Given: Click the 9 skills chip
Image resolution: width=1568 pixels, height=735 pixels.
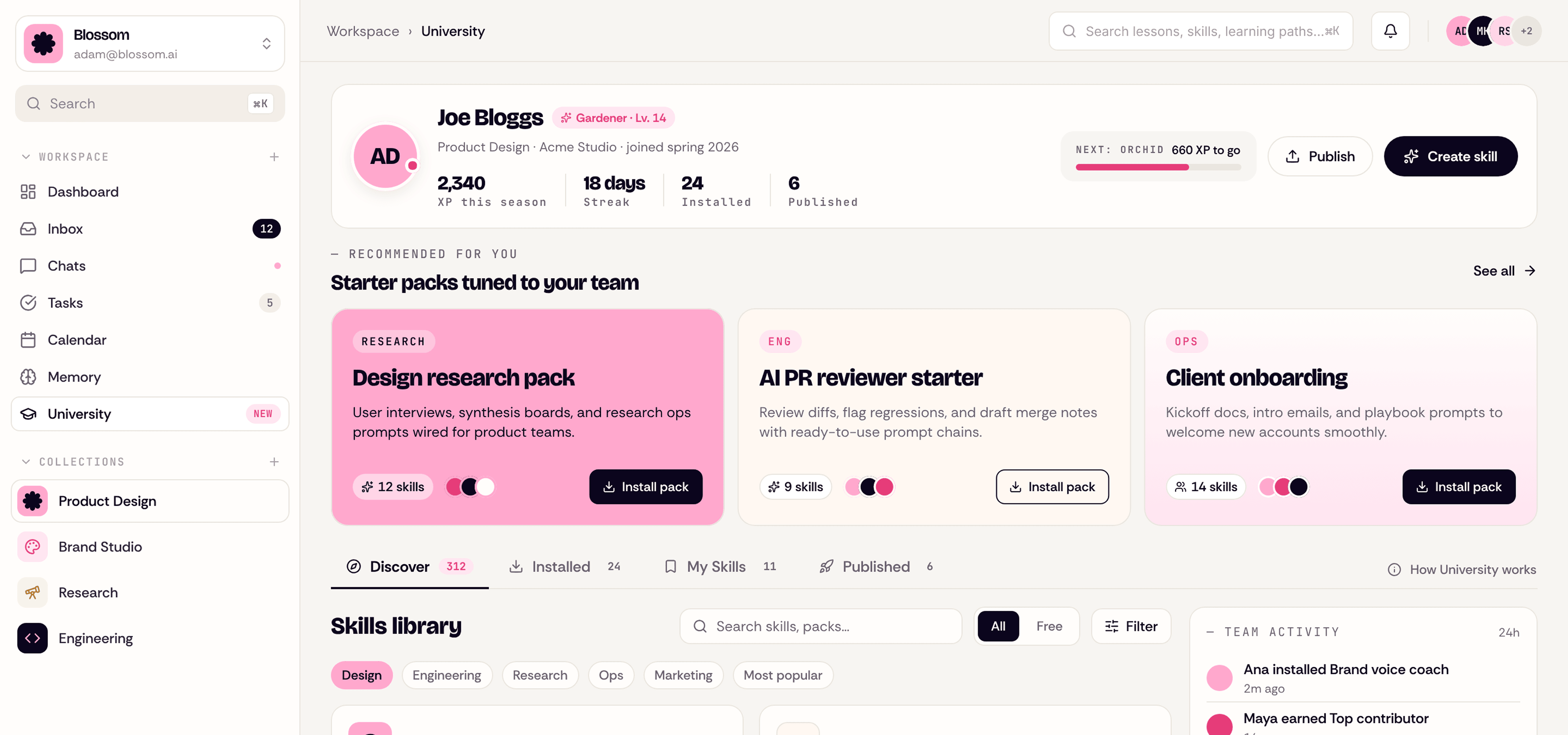Looking at the screenshot, I should [795, 487].
